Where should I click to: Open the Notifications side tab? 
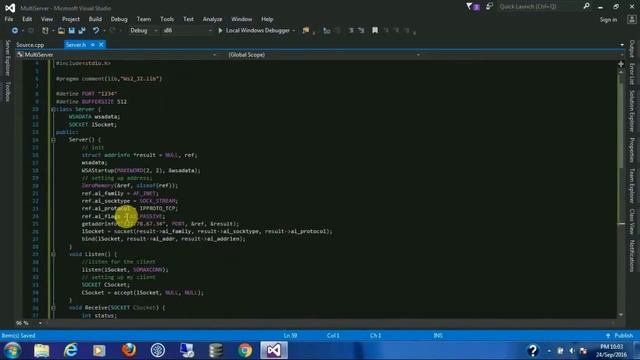[632, 256]
